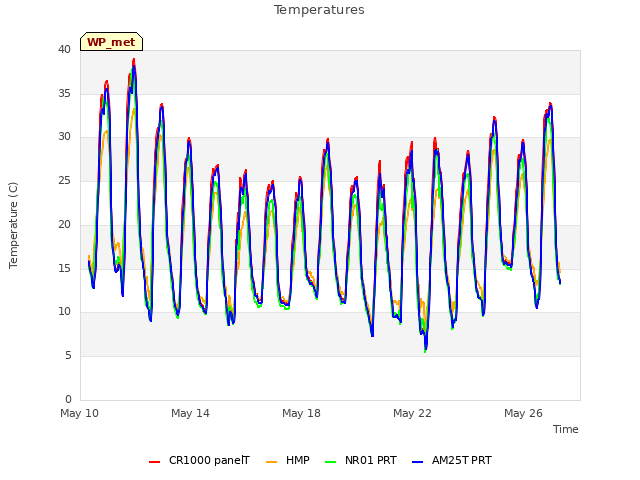Screen dimensions: 640x480
Task: Click the 25 y-axis tick label
Action: point(64,180)
